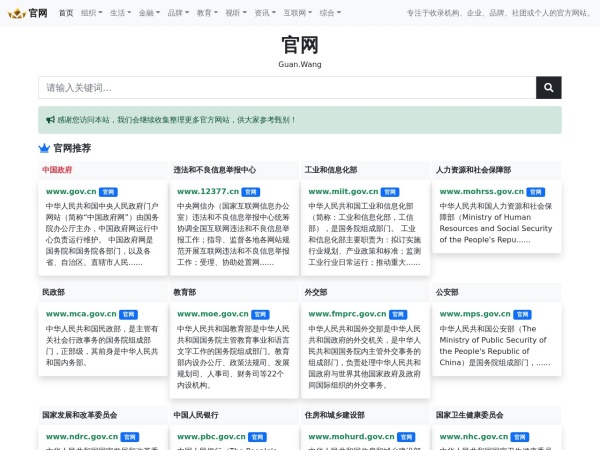Expand the 组织 dropdown menu
Screen dimensions: 600x450
click(91, 13)
